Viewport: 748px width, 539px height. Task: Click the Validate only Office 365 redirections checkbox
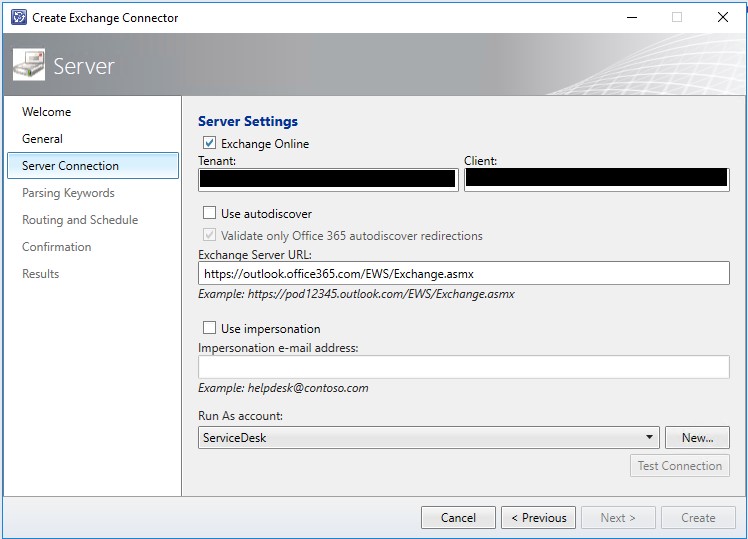click(209, 235)
